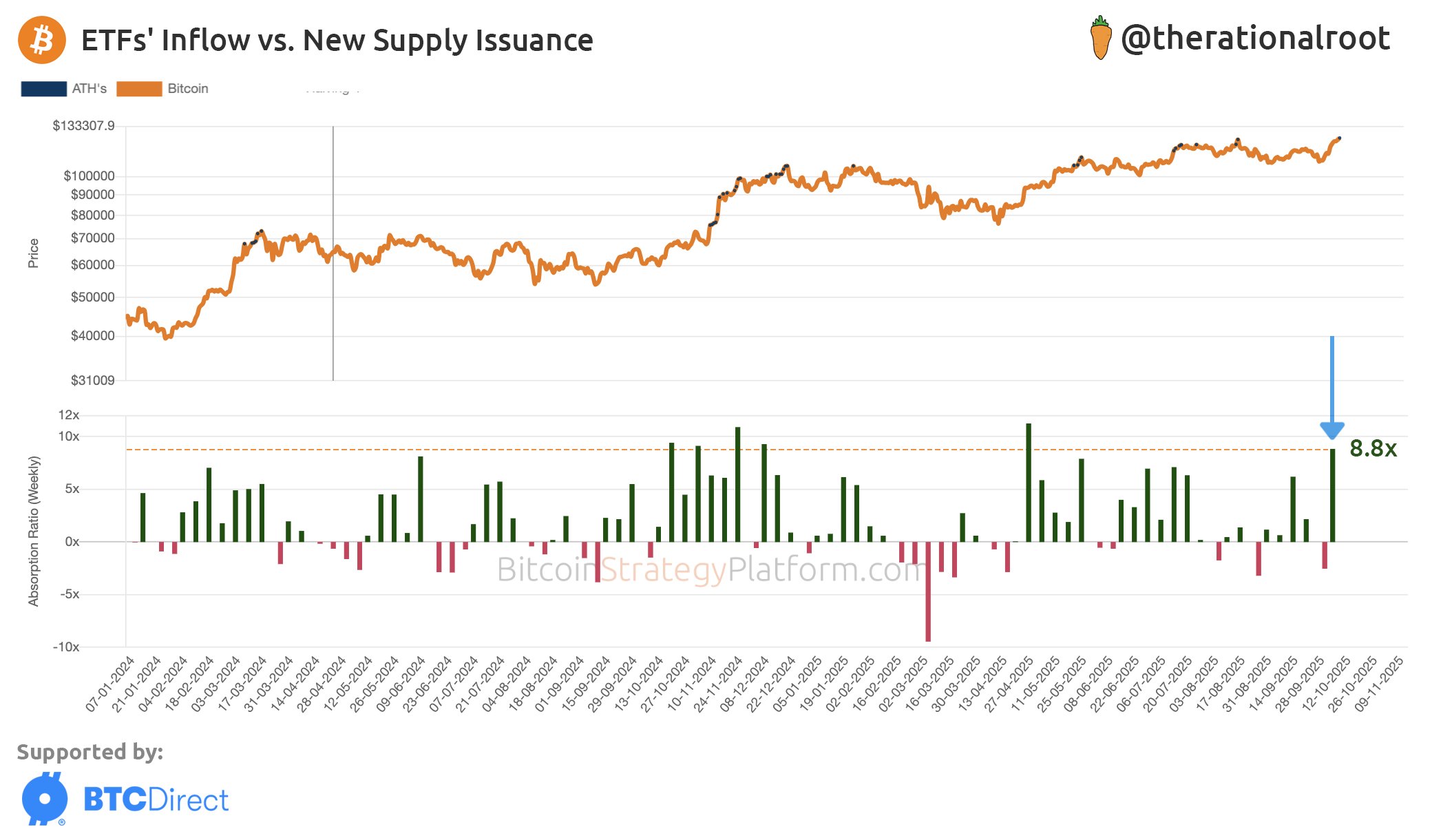The height and width of the screenshot is (840, 1432).
Task: Click the orange Bitcoin legend swatch
Action: 139,89
